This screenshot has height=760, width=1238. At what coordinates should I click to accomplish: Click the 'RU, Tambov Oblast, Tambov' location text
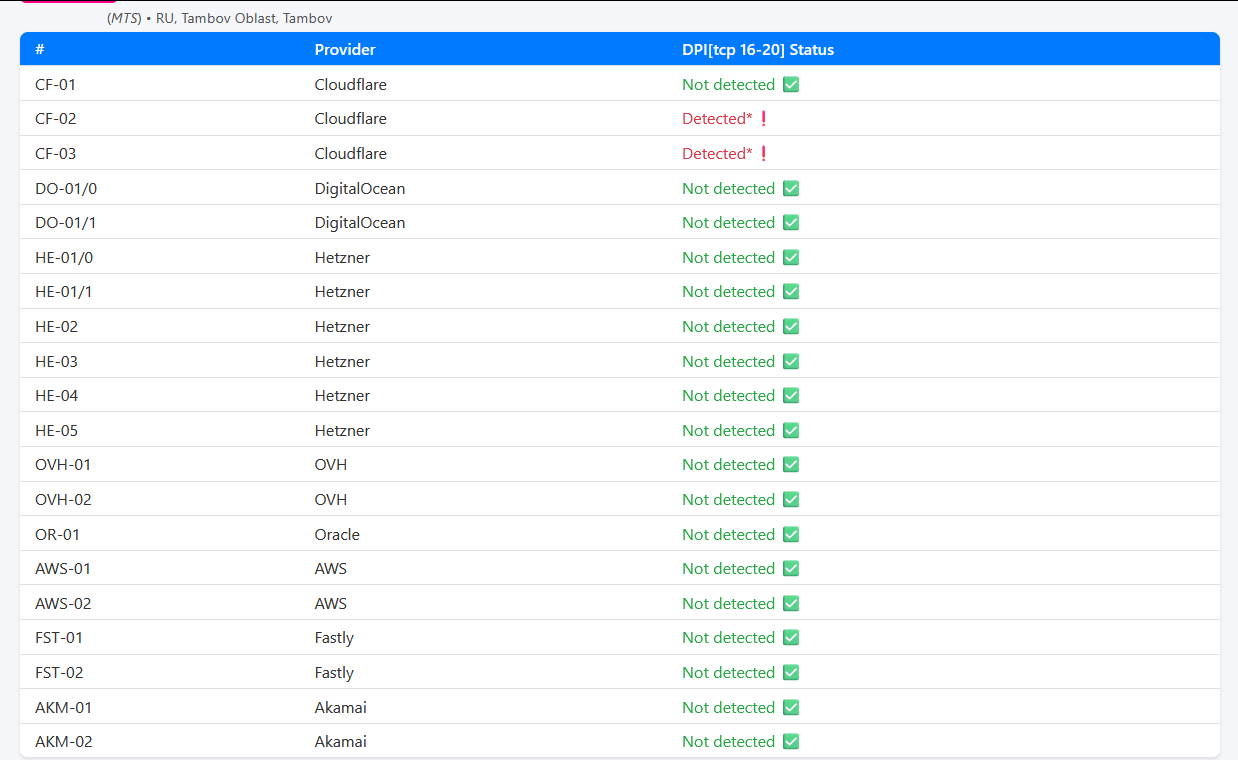(x=244, y=18)
